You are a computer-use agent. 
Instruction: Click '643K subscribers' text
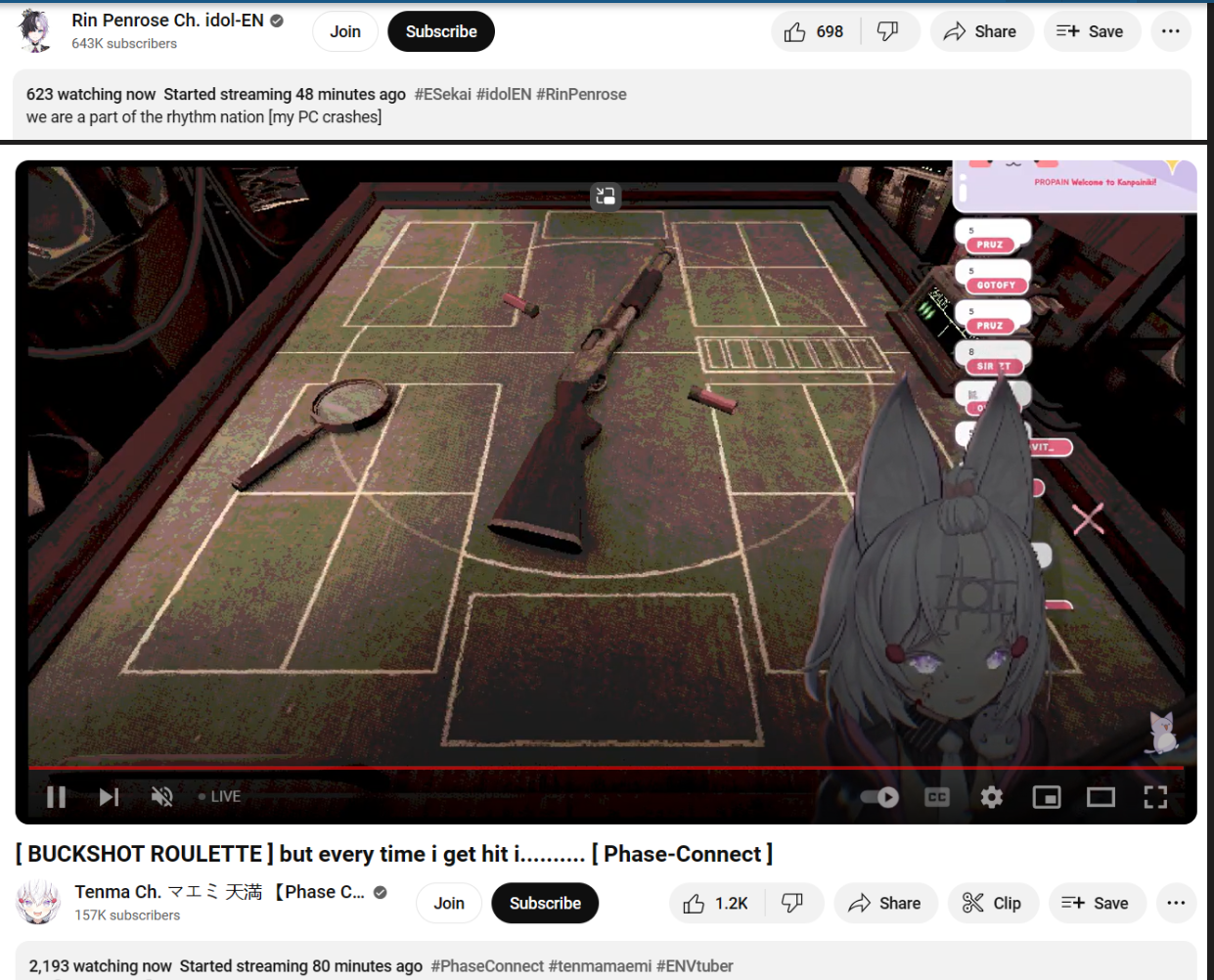click(124, 44)
